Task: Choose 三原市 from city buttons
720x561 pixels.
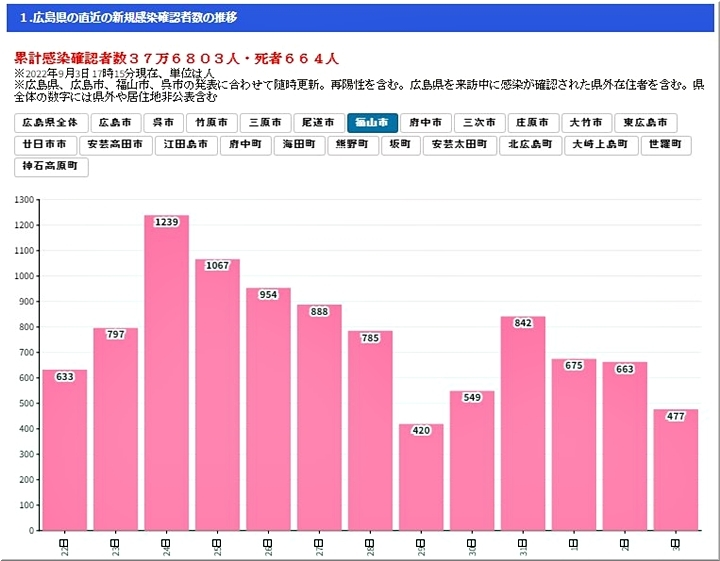Action: tap(266, 123)
